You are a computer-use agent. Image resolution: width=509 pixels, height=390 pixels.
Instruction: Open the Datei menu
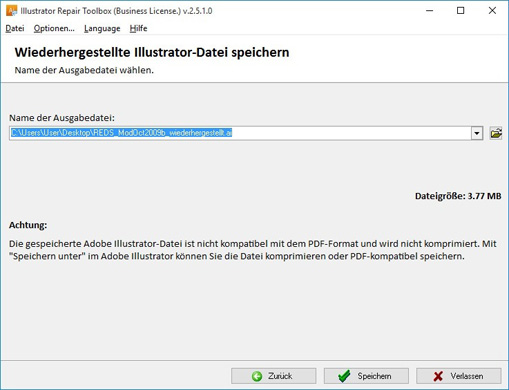coord(15,29)
